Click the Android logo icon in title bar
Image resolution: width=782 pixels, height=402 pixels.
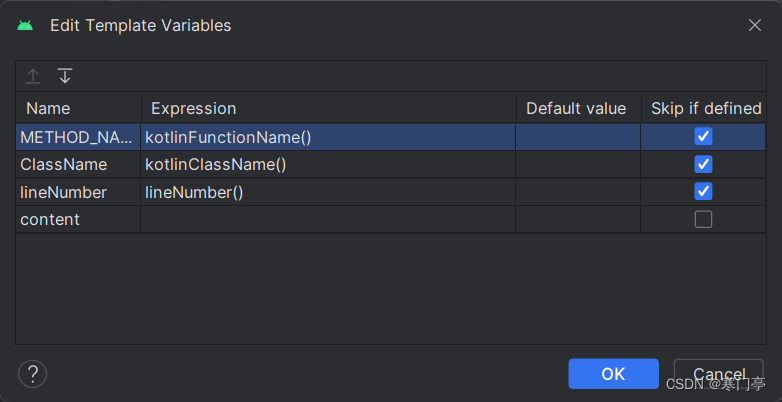[25, 25]
